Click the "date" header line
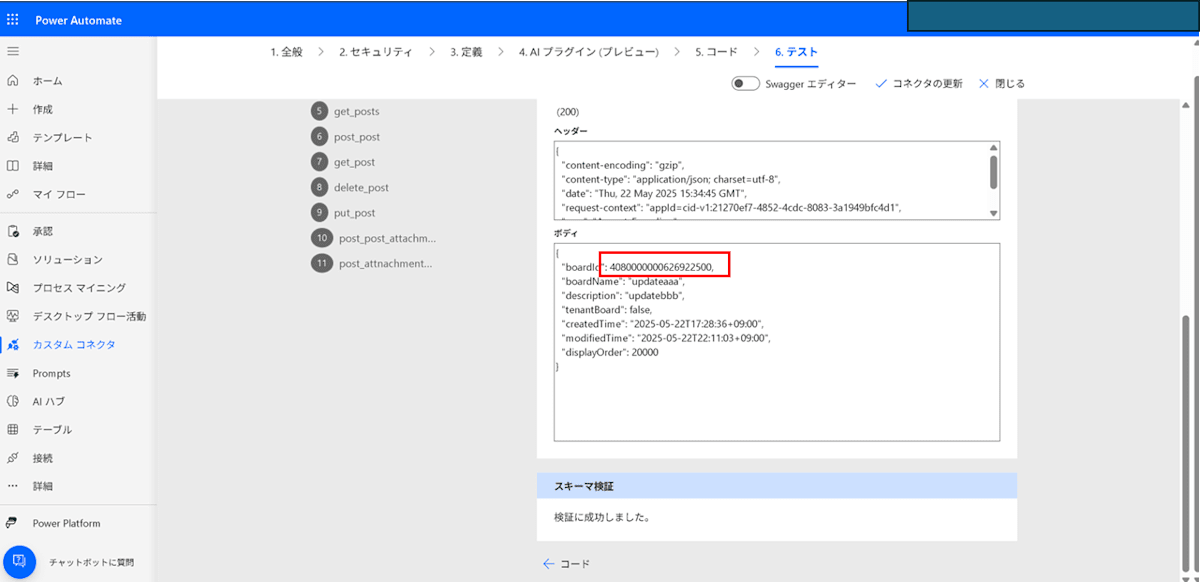The height and width of the screenshot is (582, 1200). tap(655, 193)
